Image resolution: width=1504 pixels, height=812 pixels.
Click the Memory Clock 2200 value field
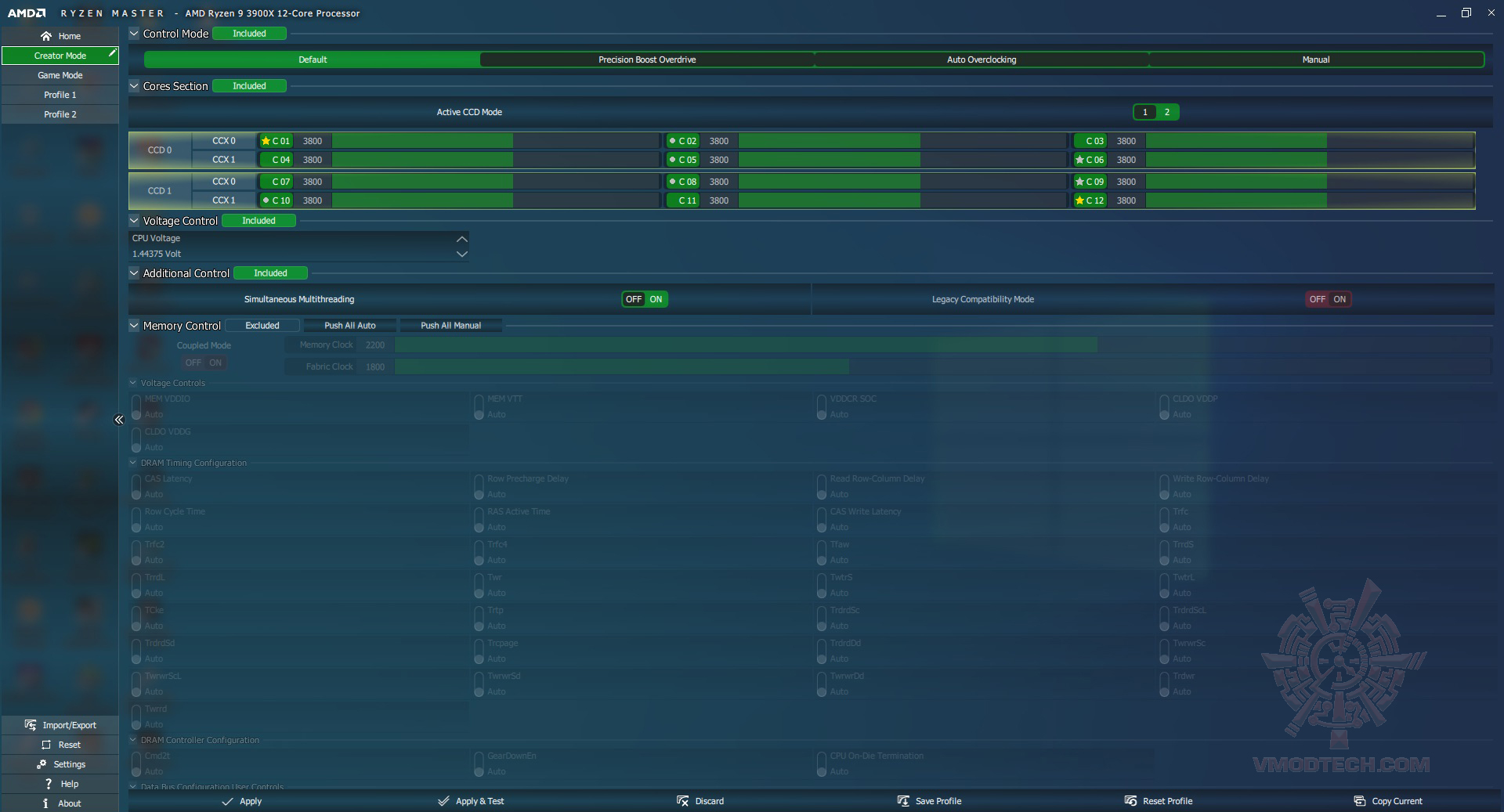point(375,345)
